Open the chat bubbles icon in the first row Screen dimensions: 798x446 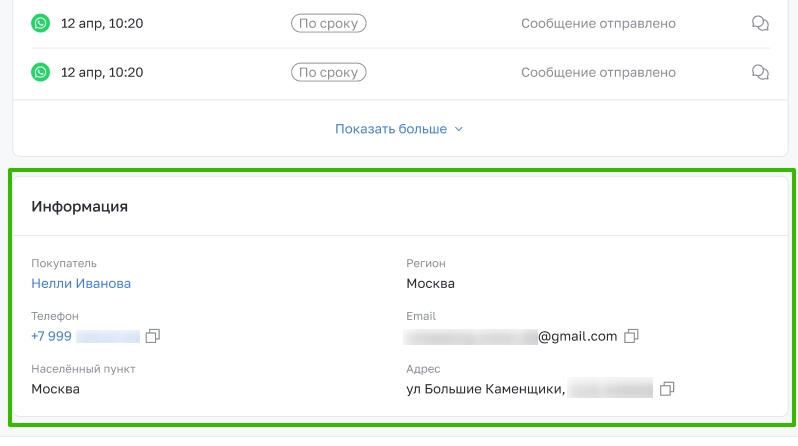tap(760, 23)
